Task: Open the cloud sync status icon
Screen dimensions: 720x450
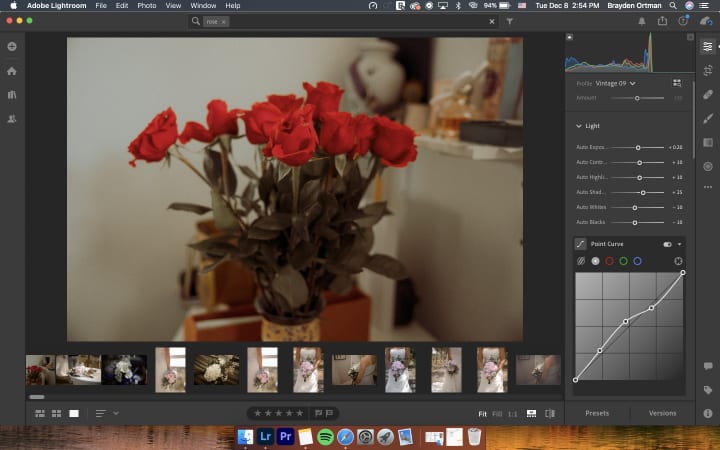Action: click(x=706, y=21)
